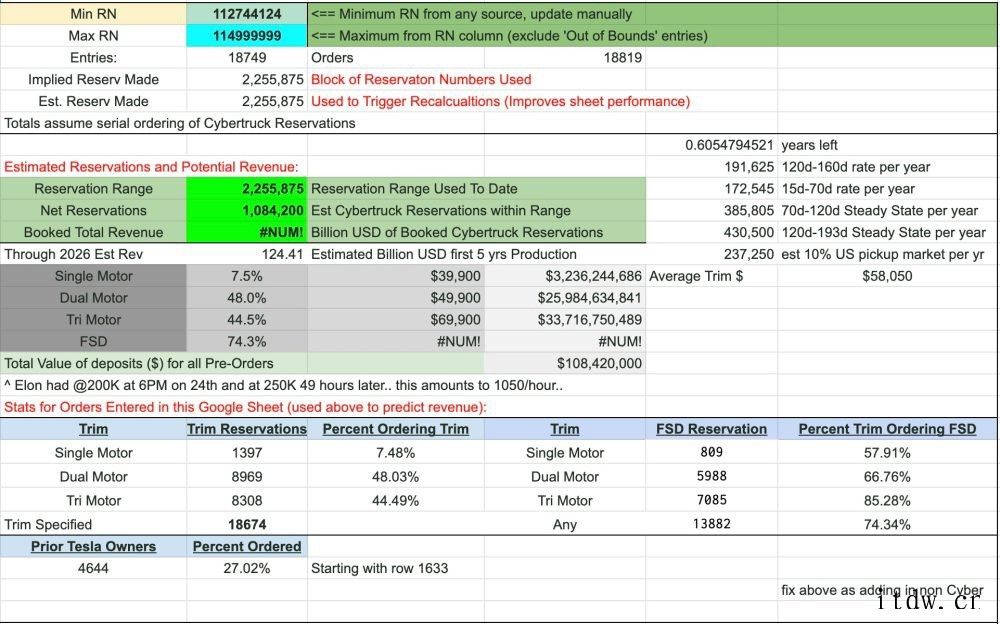Select the 74.34% FSD percentage cell
This screenshot has height=624, width=1000.
887,524
